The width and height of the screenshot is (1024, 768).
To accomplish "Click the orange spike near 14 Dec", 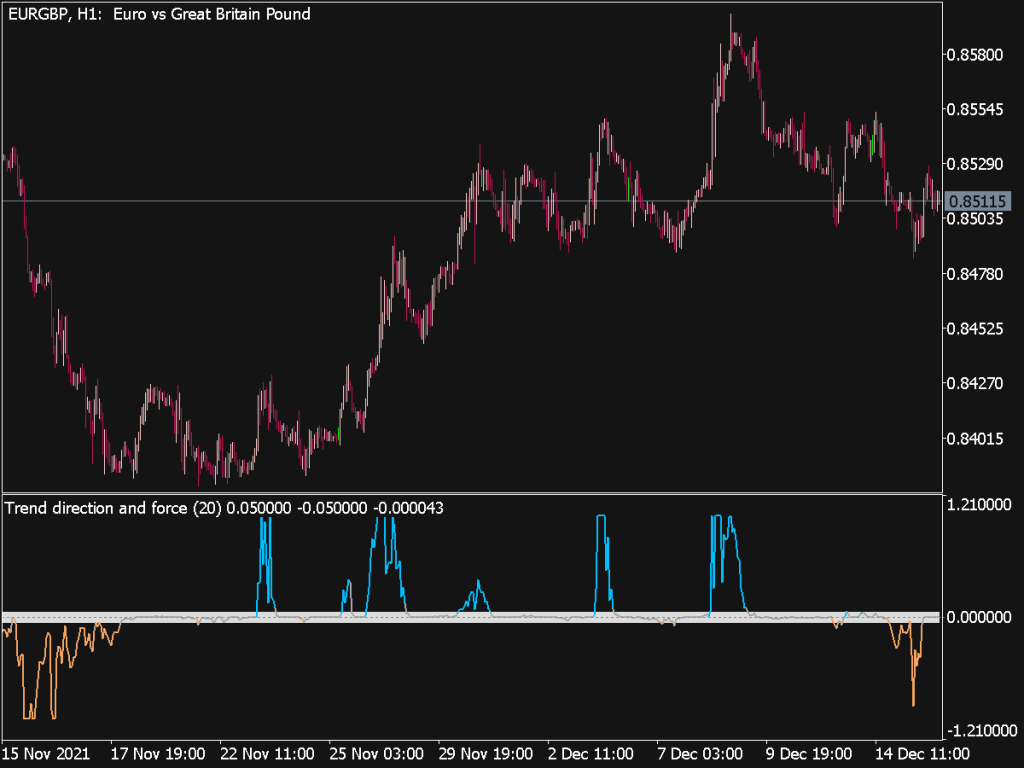I will click(x=914, y=678).
